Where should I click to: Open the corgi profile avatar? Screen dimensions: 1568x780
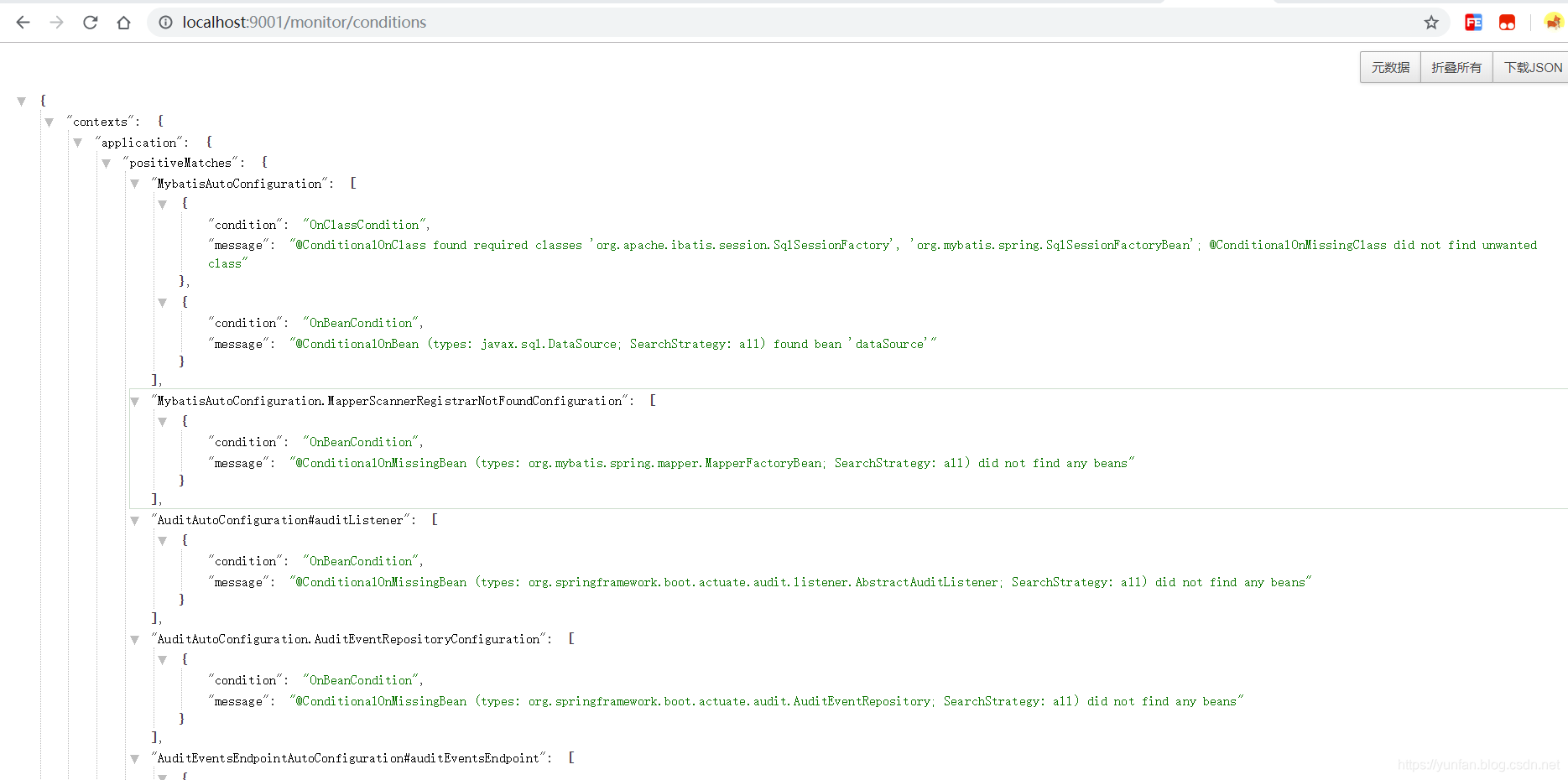click(x=1554, y=23)
